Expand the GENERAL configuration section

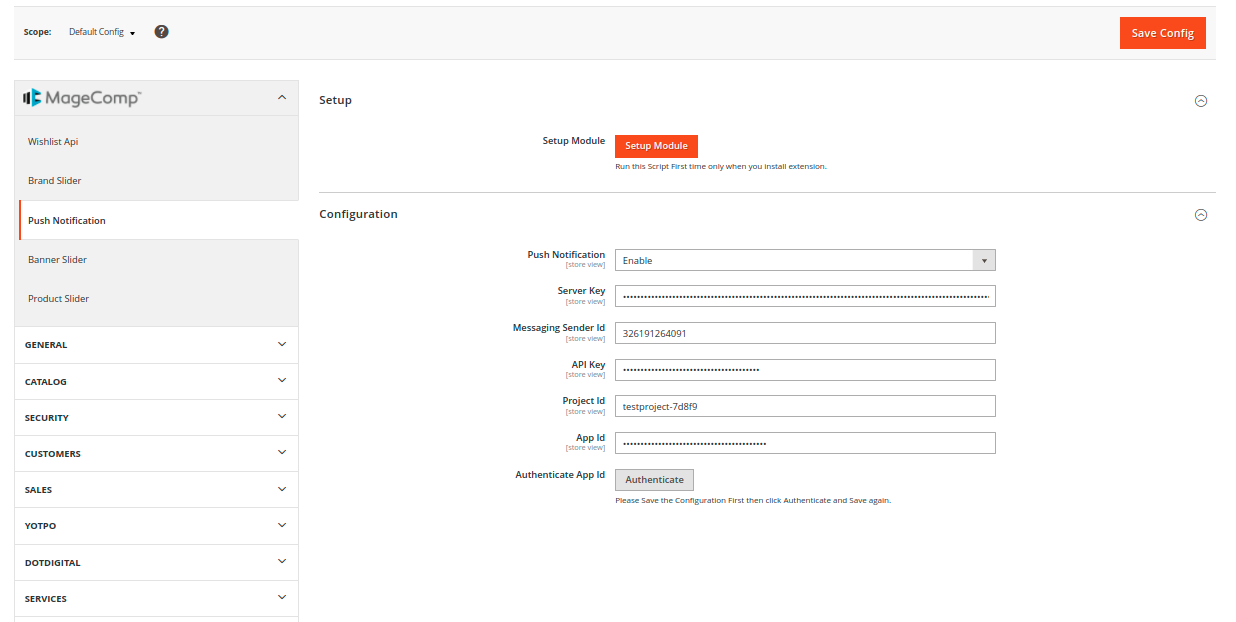(x=156, y=344)
